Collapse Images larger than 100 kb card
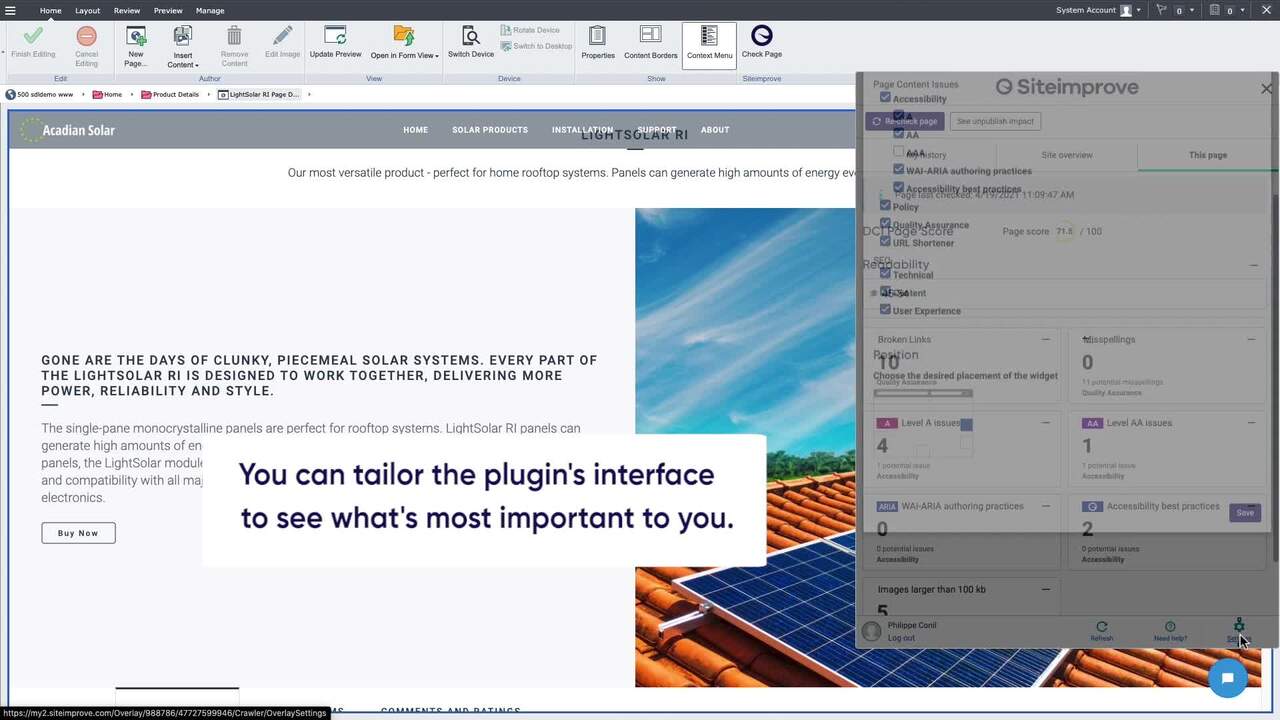The height and width of the screenshot is (720, 1280). click(1046, 589)
